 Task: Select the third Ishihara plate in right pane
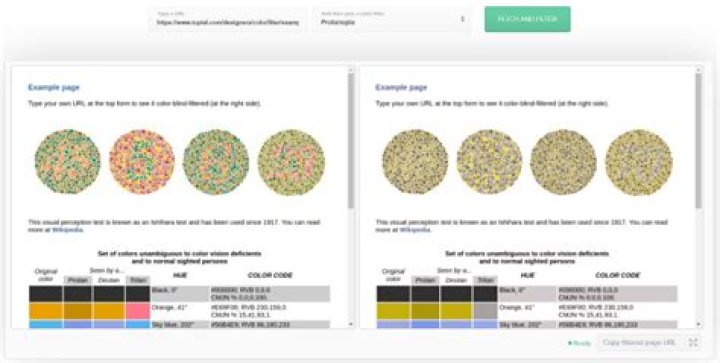(564, 162)
